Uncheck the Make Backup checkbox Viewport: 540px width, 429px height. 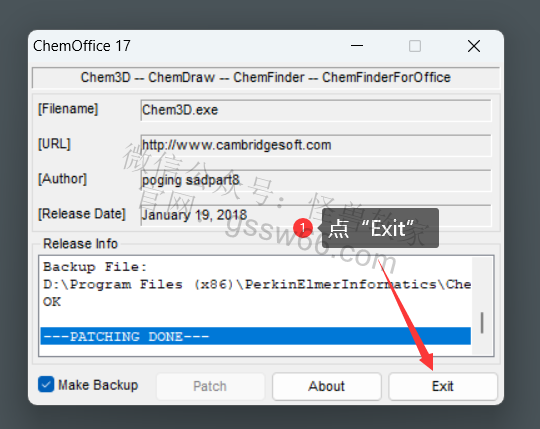(46, 384)
